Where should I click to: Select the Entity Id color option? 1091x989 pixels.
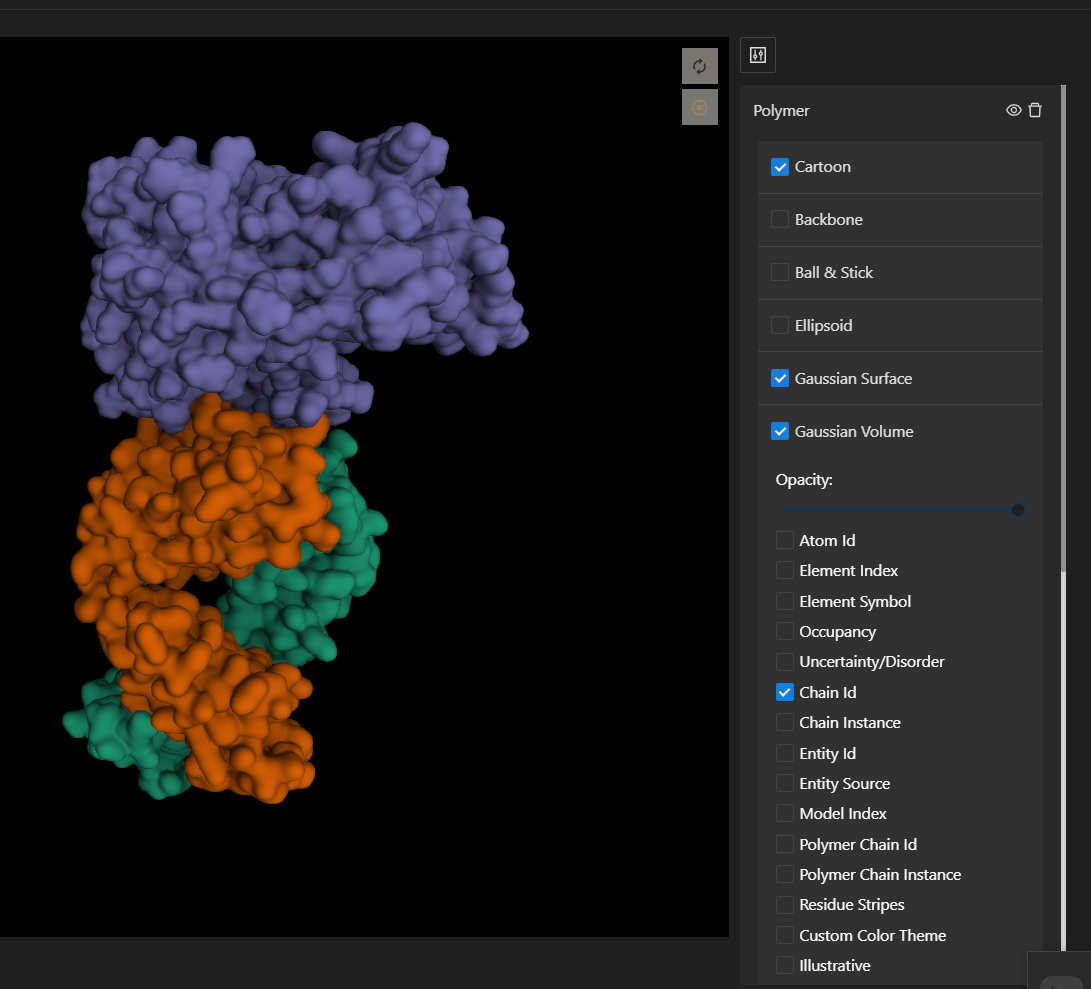click(785, 753)
